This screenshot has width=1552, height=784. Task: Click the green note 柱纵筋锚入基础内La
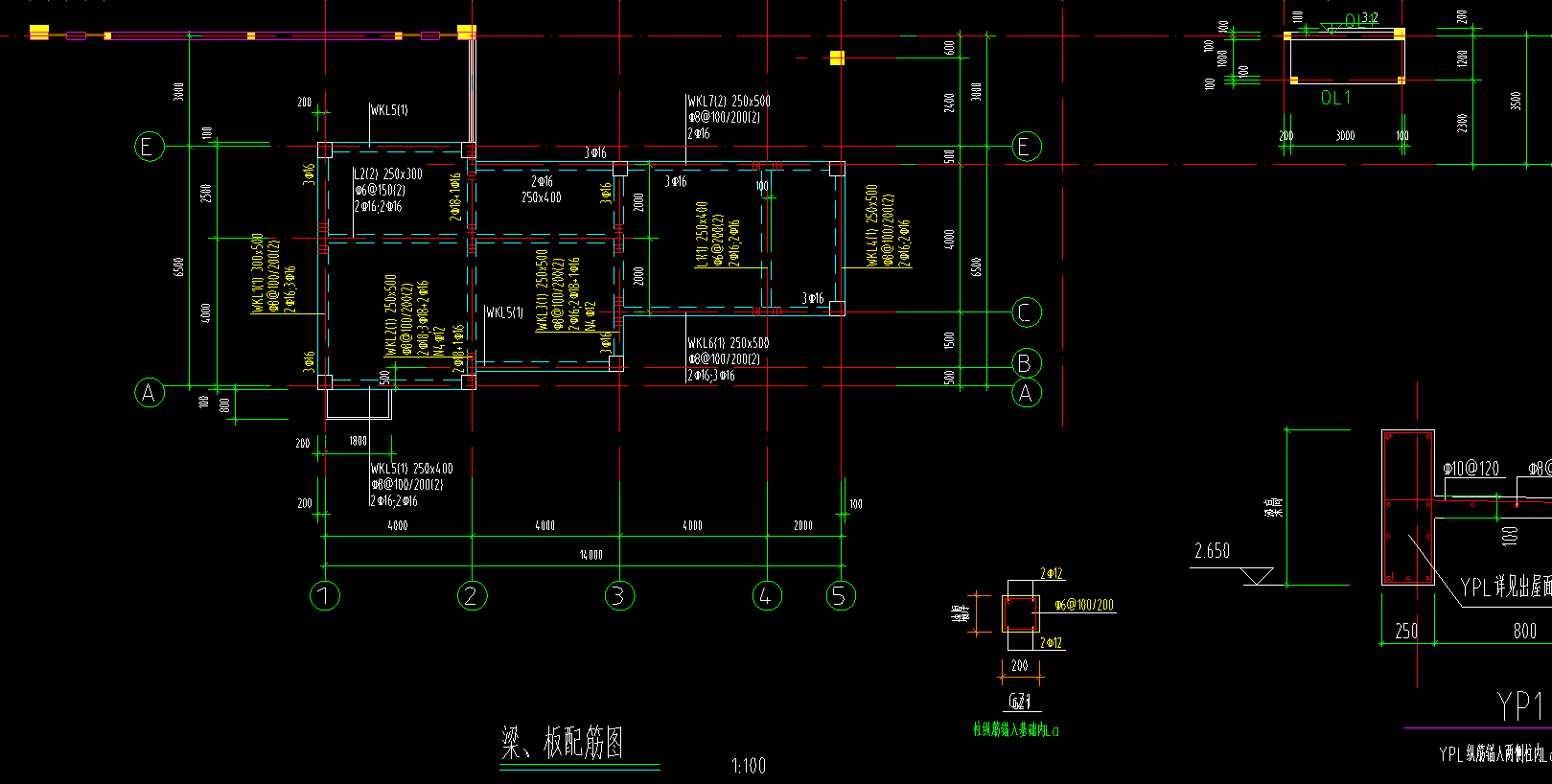pyautogui.click(x=1016, y=730)
